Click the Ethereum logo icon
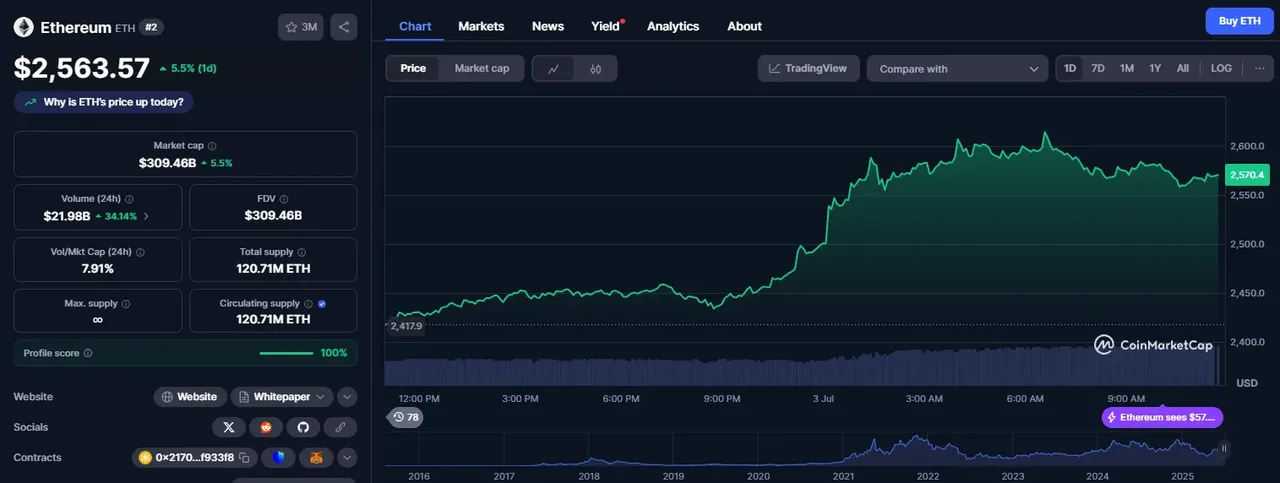Viewport: 1280px width, 483px height. [x=23, y=27]
